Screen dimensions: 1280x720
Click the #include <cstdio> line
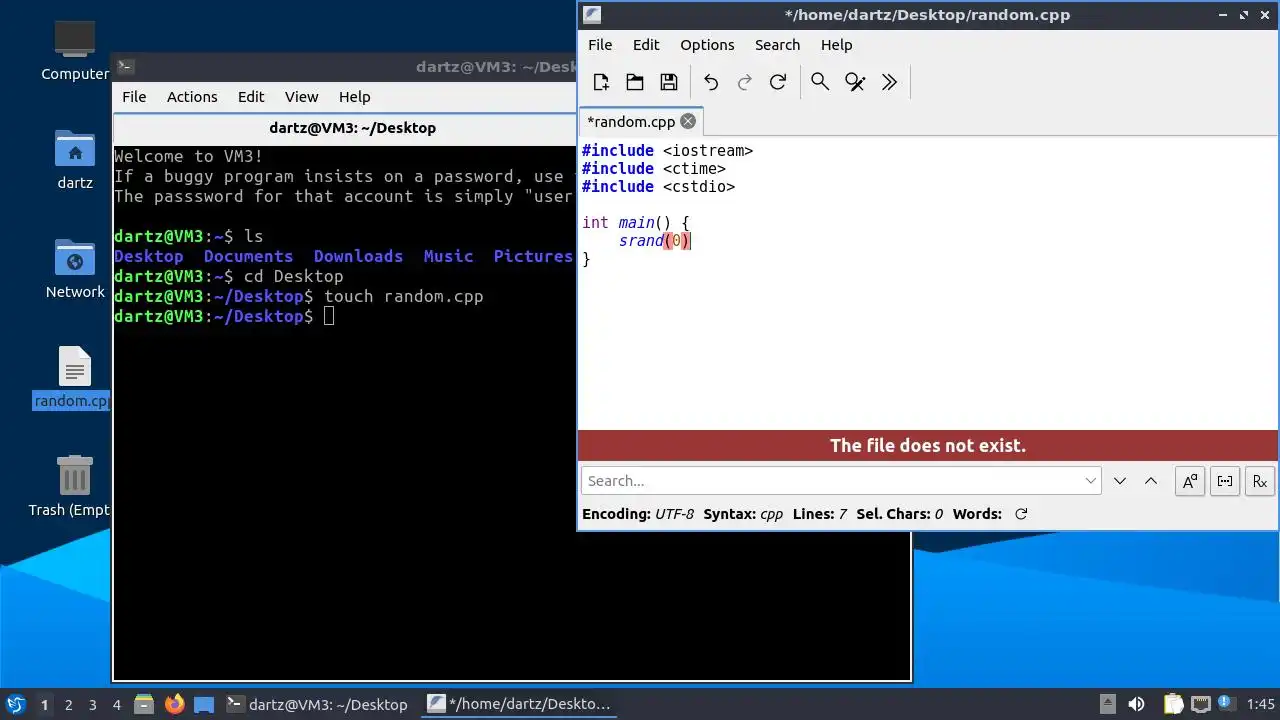658,187
